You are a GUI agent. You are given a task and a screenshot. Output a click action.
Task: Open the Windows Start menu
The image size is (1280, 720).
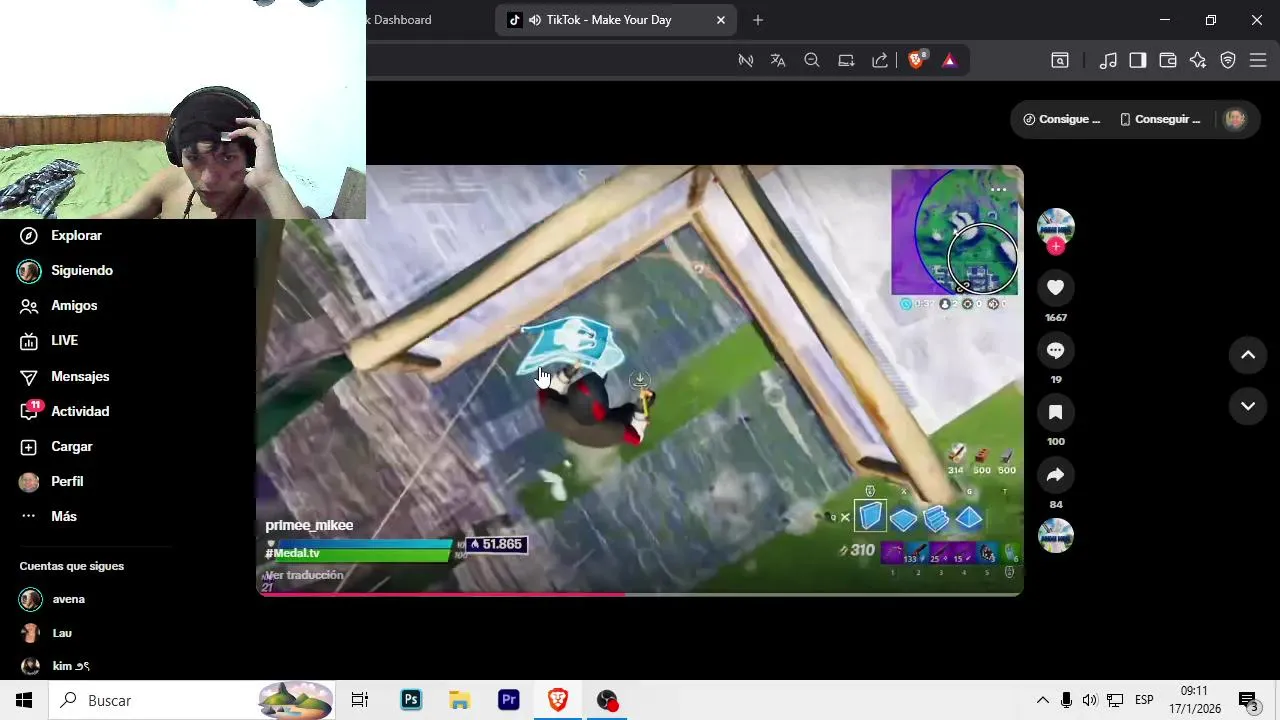tap(24, 700)
